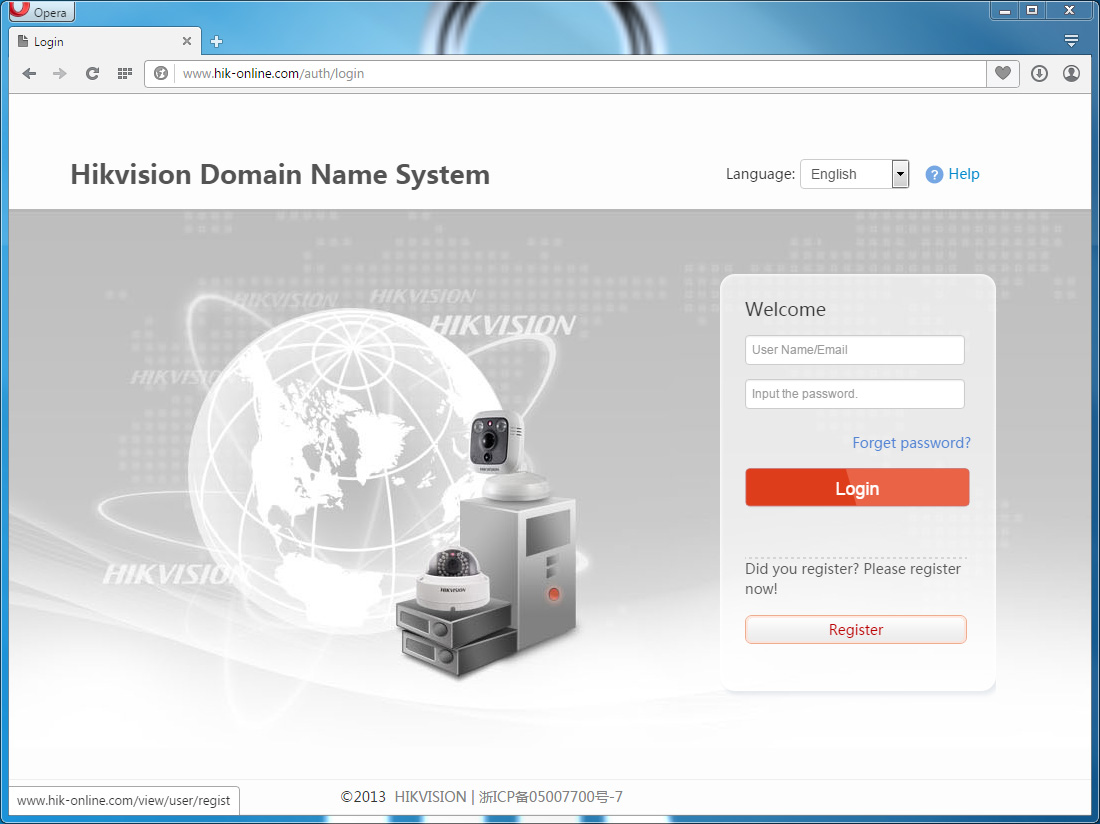The image size is (1100, 824).
Task: Close the Opera window
Action: pyautogui.click(x=1069, y=10)
